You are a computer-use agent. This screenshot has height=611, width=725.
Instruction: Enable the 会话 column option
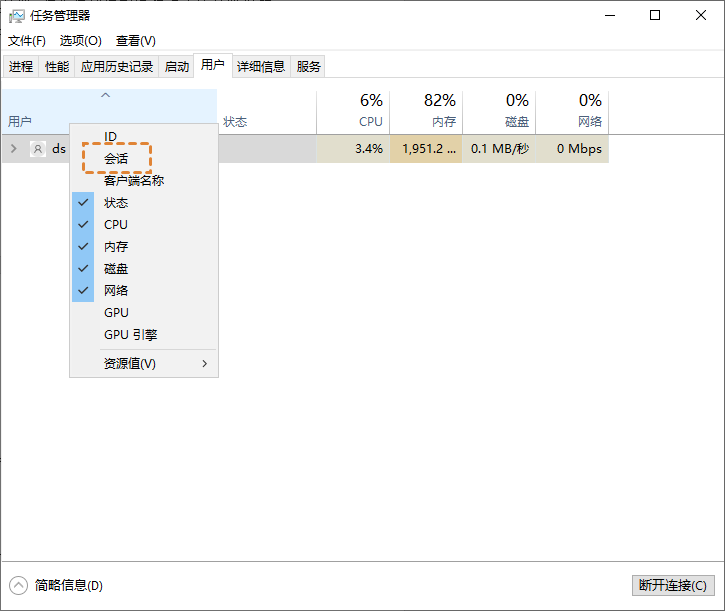tap(144, 159)
